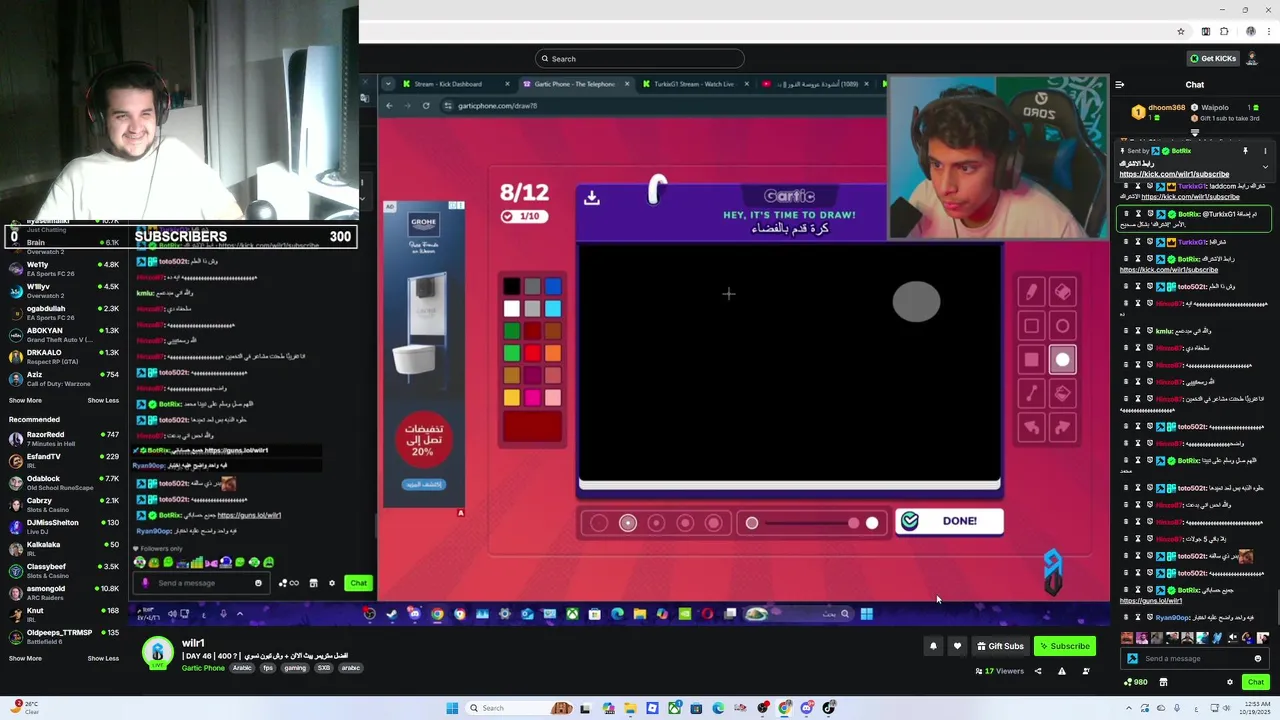The height and width of the screenshot is (720, 1280).
Task: Choose the filled rectangle shape tool
Action: tap(1031, 360)
